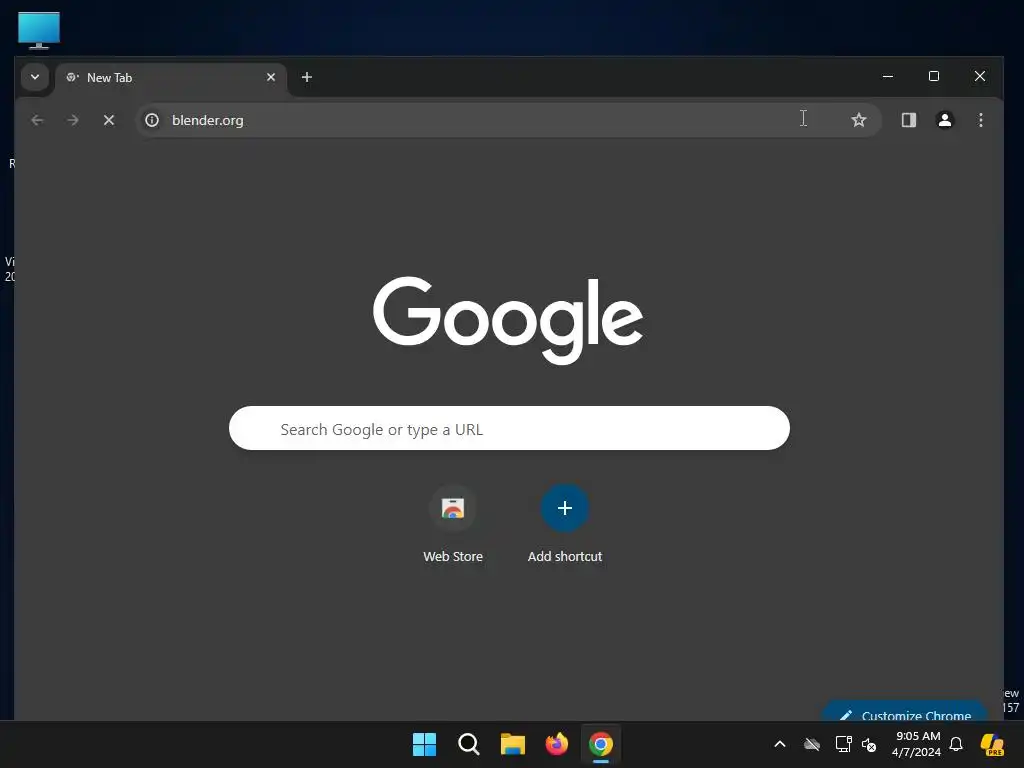This screenshot has height=768, width=1024.
Task: Open the Windows Start menu
Action: coord(424,744)
